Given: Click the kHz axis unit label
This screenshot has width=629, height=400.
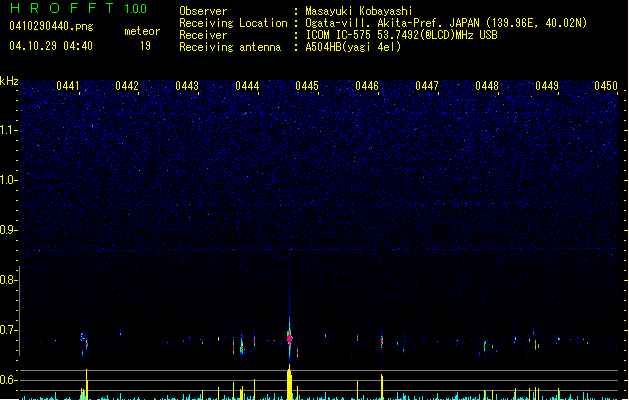Looking at the screenshot, I should pos(9,81).
